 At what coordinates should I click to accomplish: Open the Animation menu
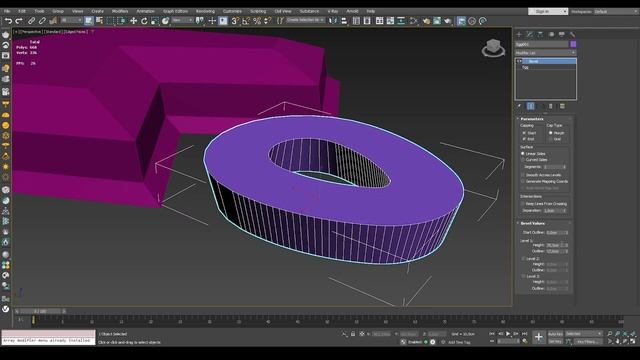click(145, 11)
